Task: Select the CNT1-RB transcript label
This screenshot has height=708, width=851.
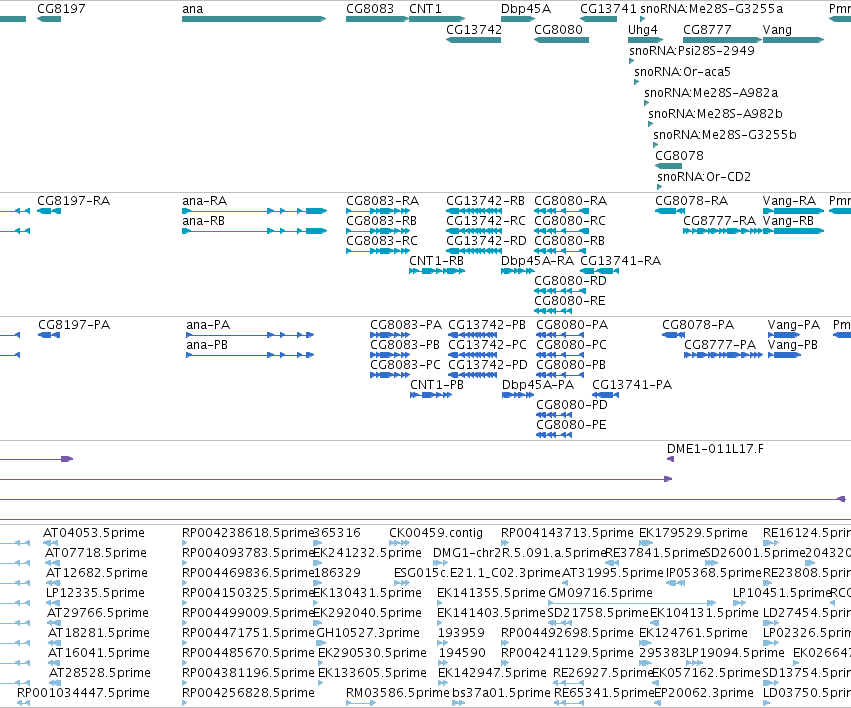Action: pos(436,261)
